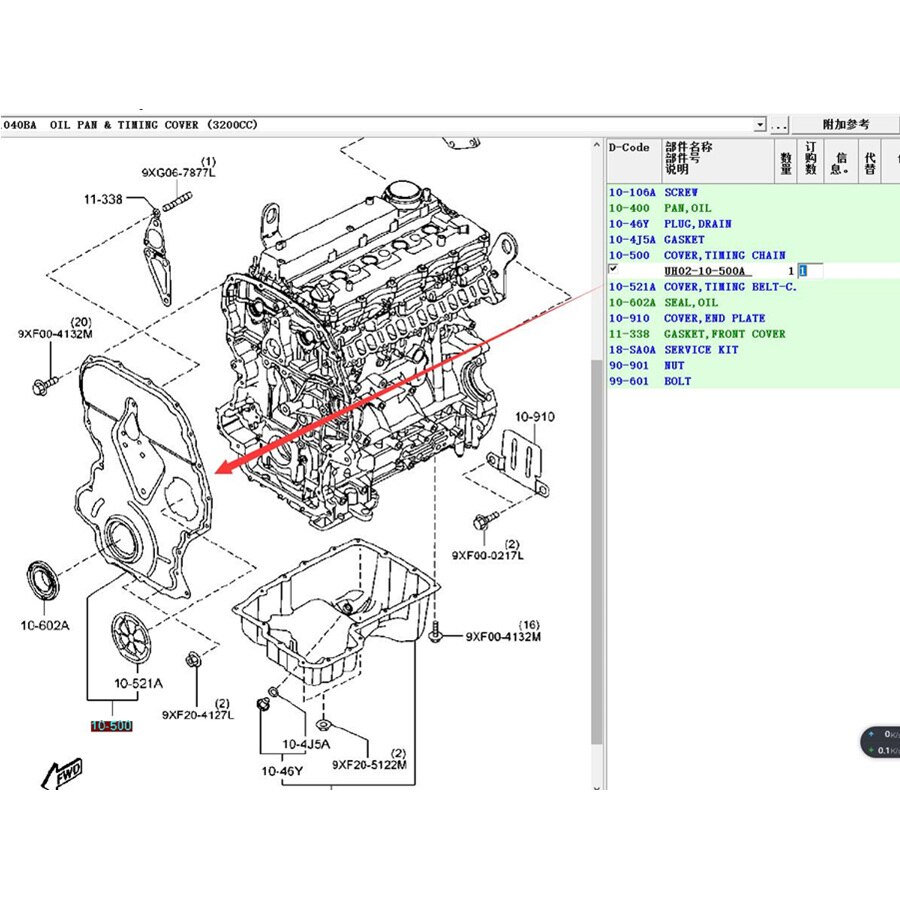Click the UH02-10-500A part number link
The height and width of the screenshot is (900, 900).
coord(707,271)
